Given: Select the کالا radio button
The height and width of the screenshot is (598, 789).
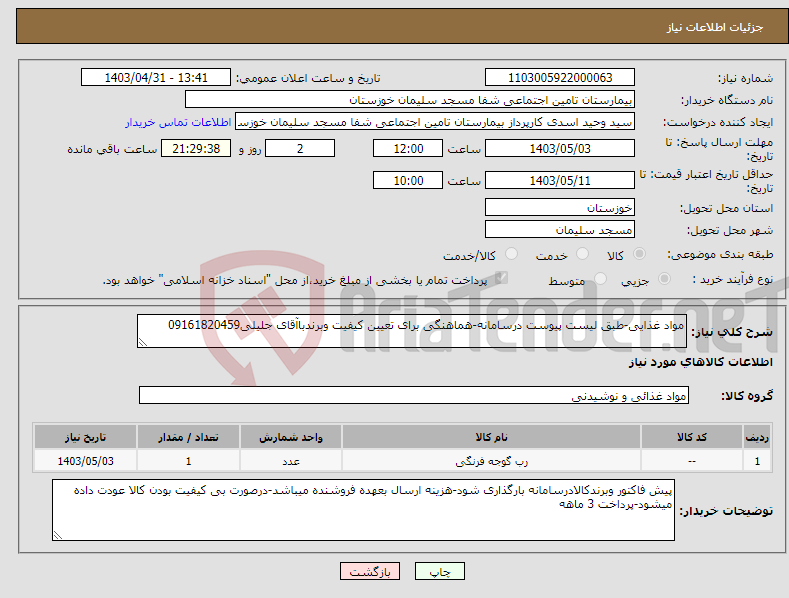Looking at the screenshot, I should pyautogui.click(x=639, y=254).
